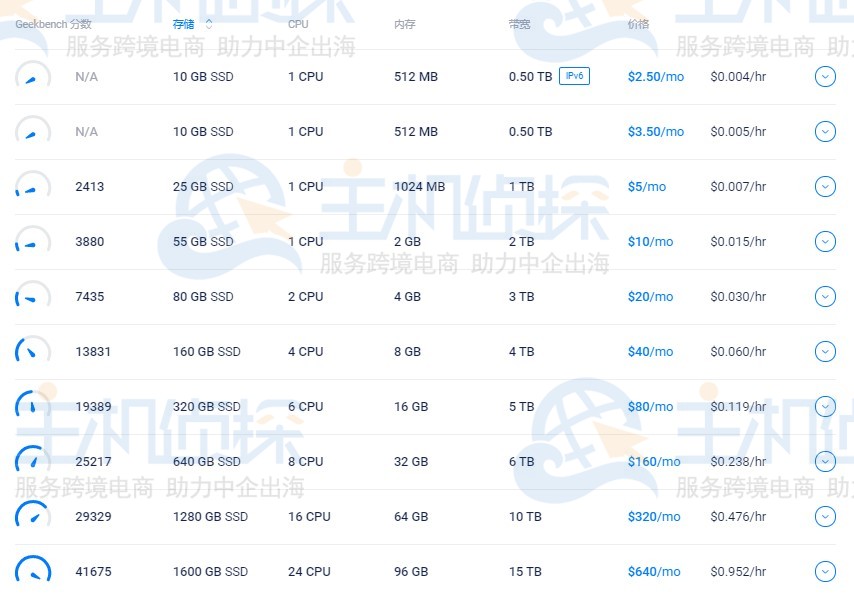Expand the $640/mo plan chevron
This screenshot has height=595, width=854.
click(824, 571)
